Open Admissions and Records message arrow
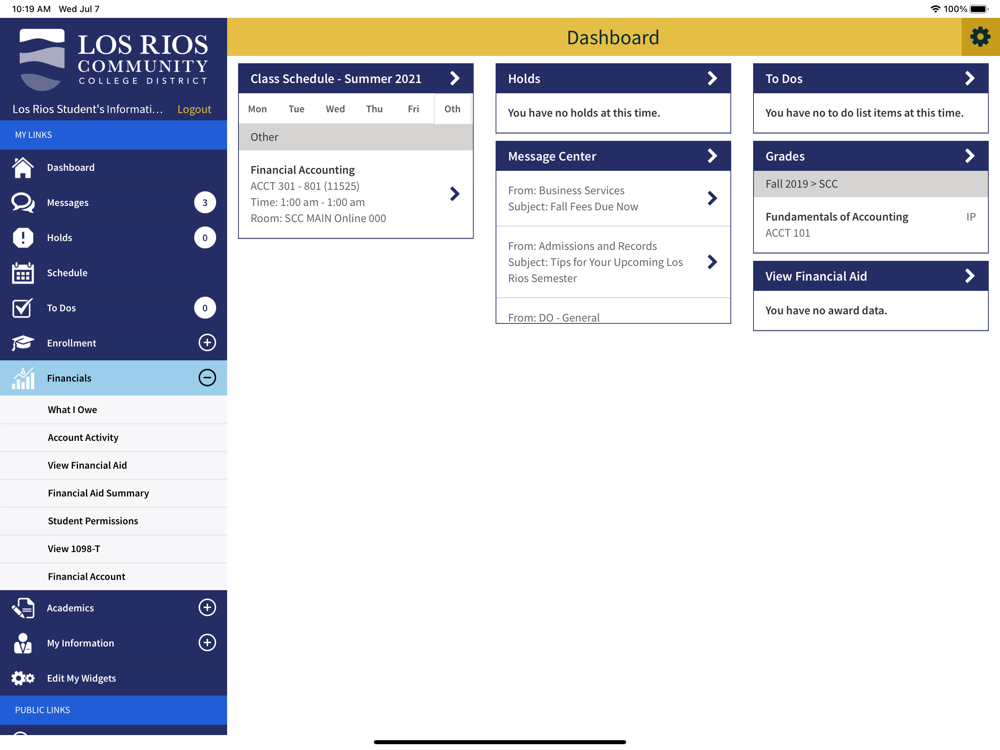 (712, 261)
